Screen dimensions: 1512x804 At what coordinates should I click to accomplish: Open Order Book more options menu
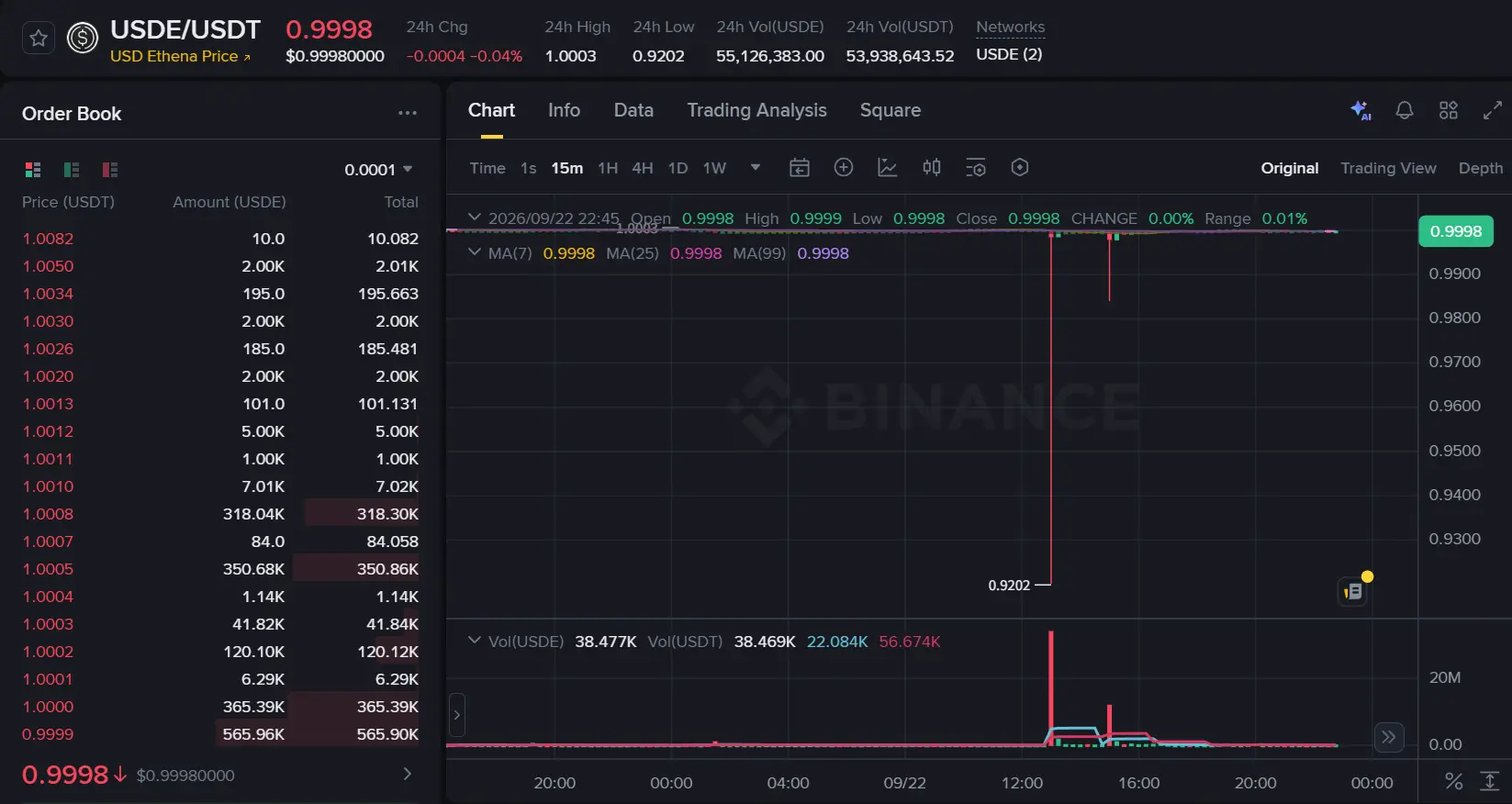click(408, 113)
